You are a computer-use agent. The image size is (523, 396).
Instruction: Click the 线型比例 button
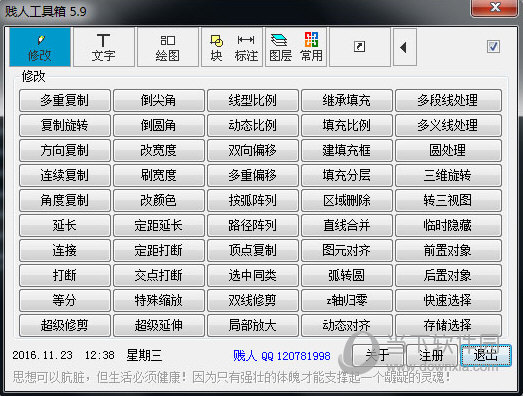253,100
